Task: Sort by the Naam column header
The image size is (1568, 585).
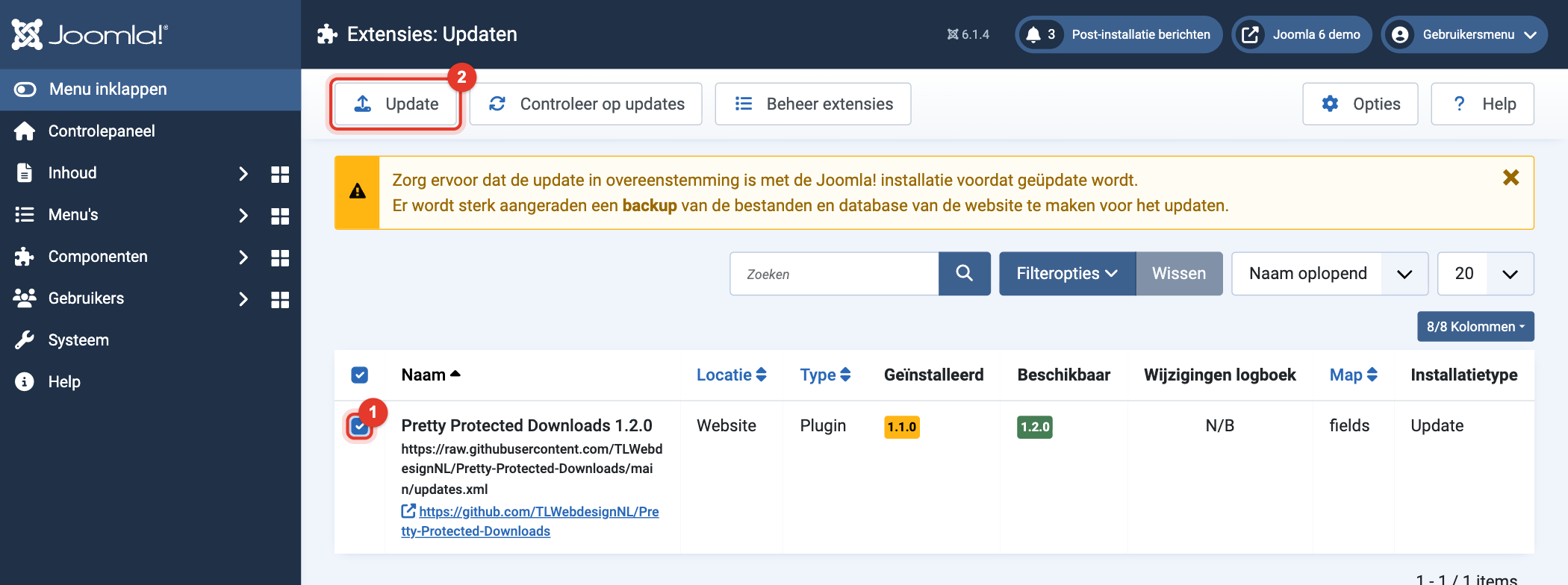Action: [431, 375]
